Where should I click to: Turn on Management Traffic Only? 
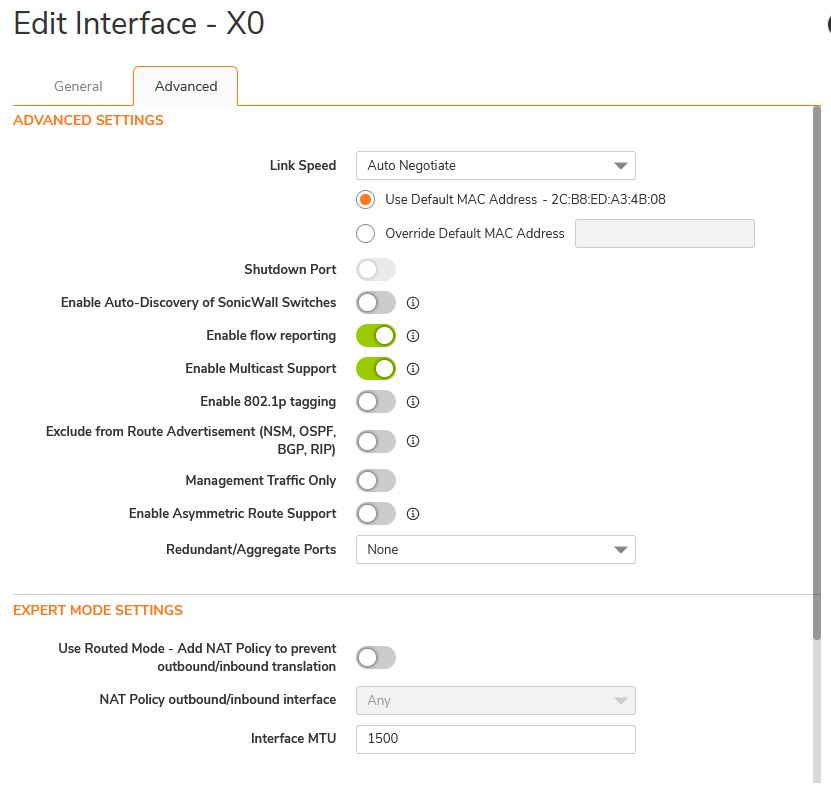[376, 481]
